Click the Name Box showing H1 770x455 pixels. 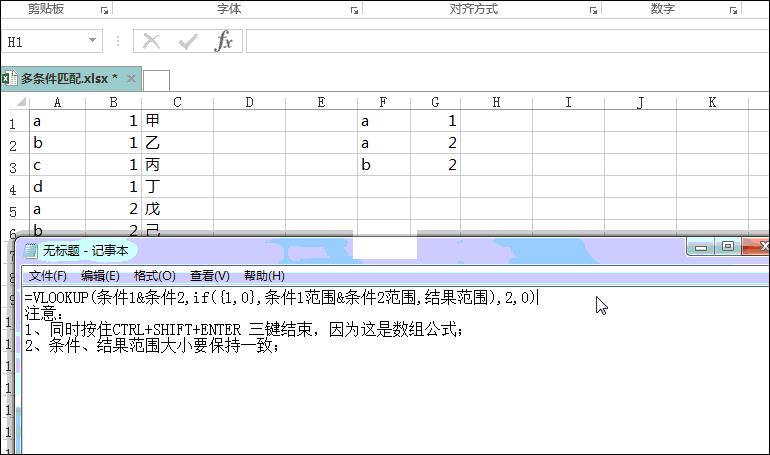coord(44,42)
